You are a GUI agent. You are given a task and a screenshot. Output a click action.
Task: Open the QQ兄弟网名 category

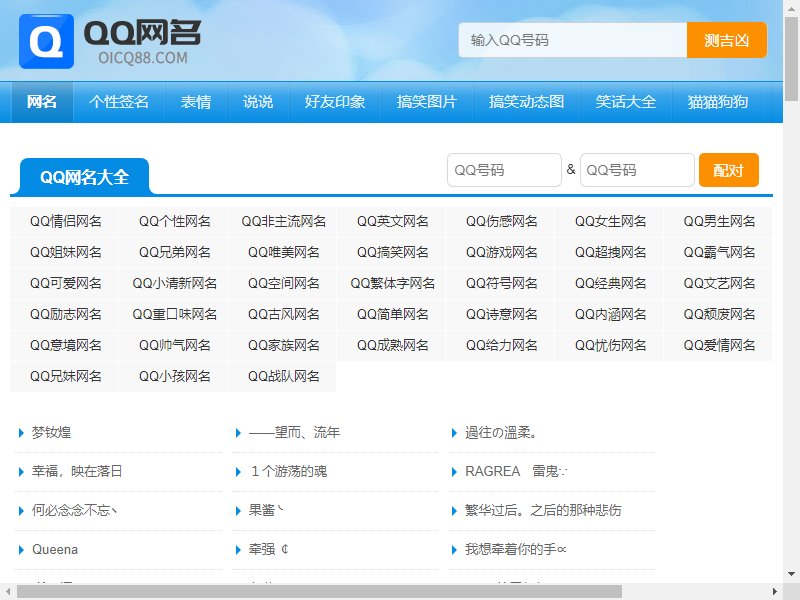pyautogui.click(x=174, y=253)
